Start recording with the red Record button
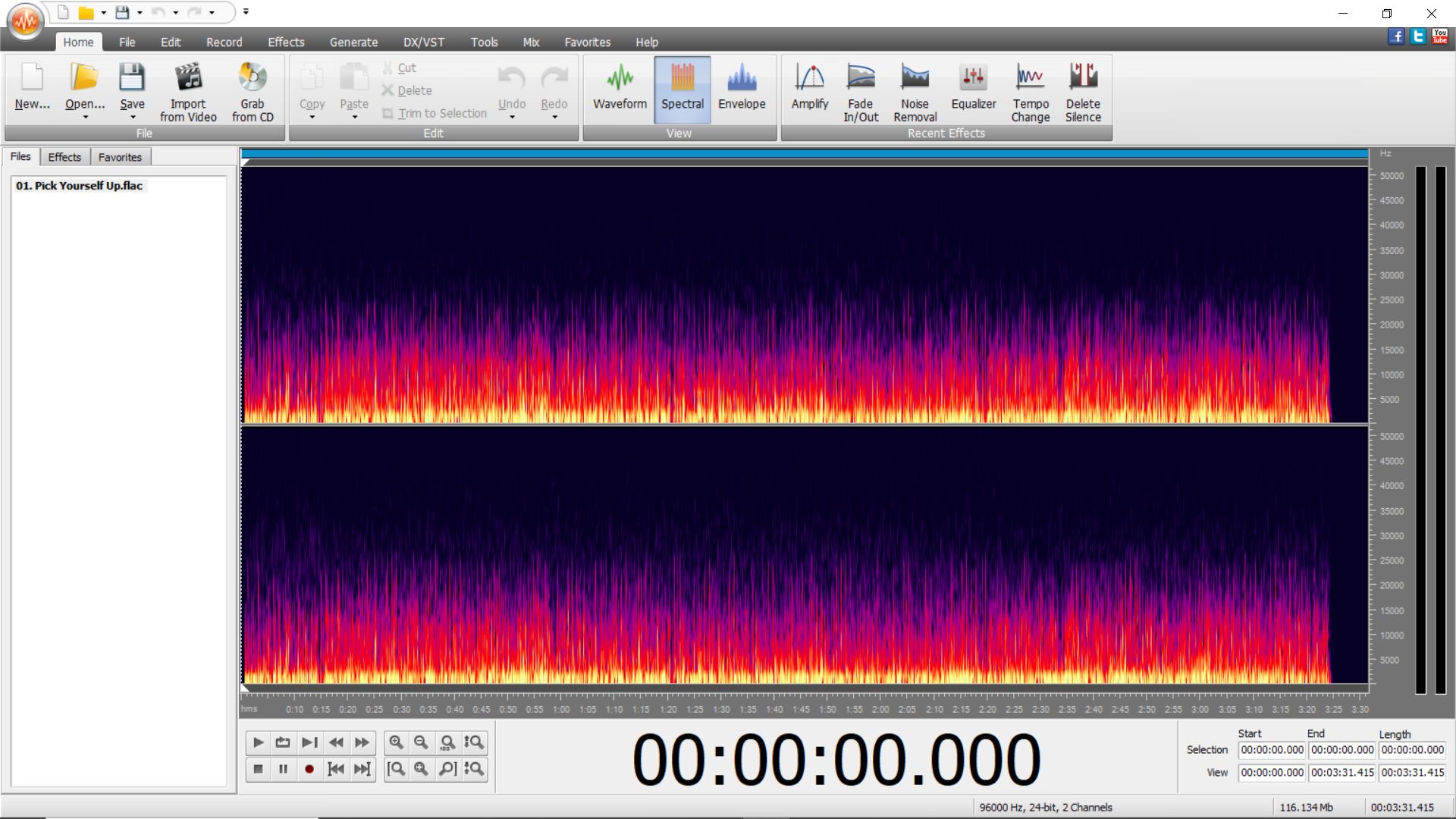 click(309, 769)
